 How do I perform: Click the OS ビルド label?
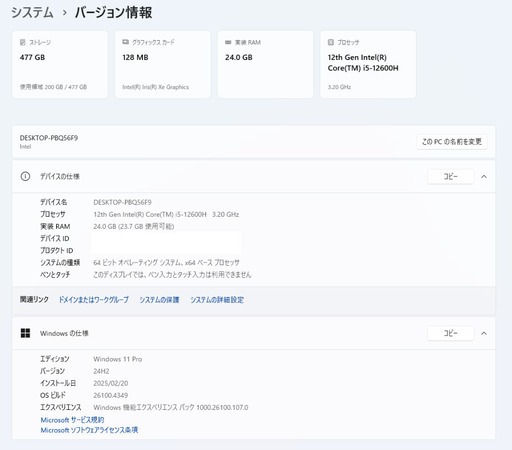coord(53,395)
